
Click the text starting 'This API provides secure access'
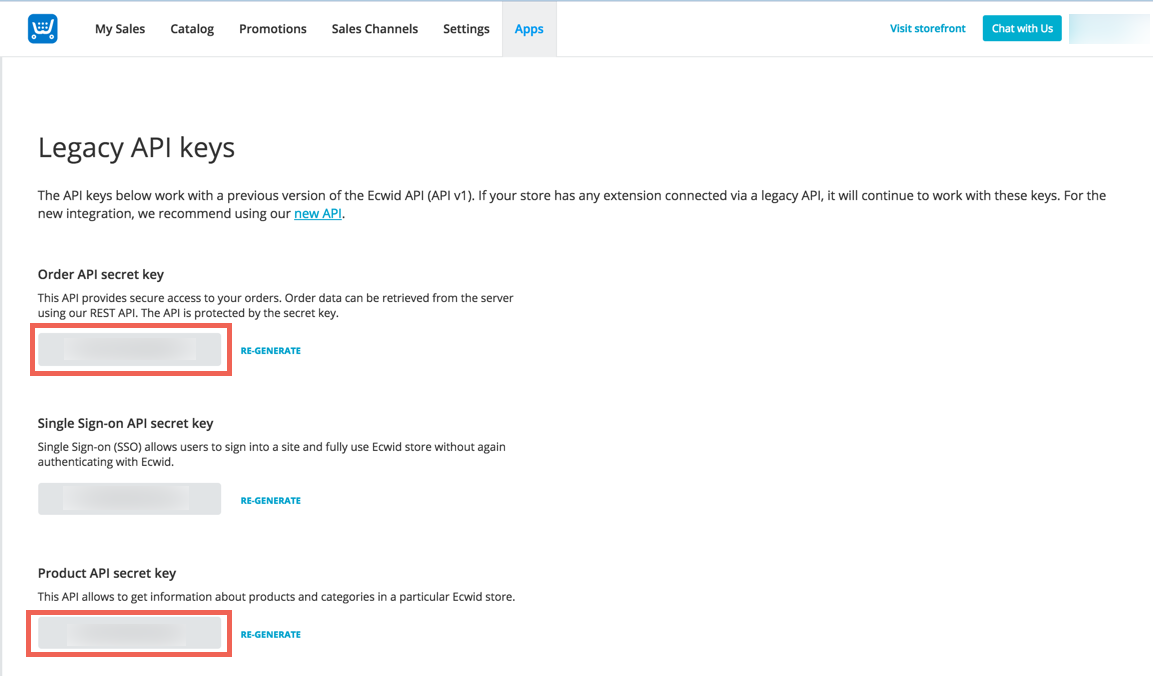276,305
